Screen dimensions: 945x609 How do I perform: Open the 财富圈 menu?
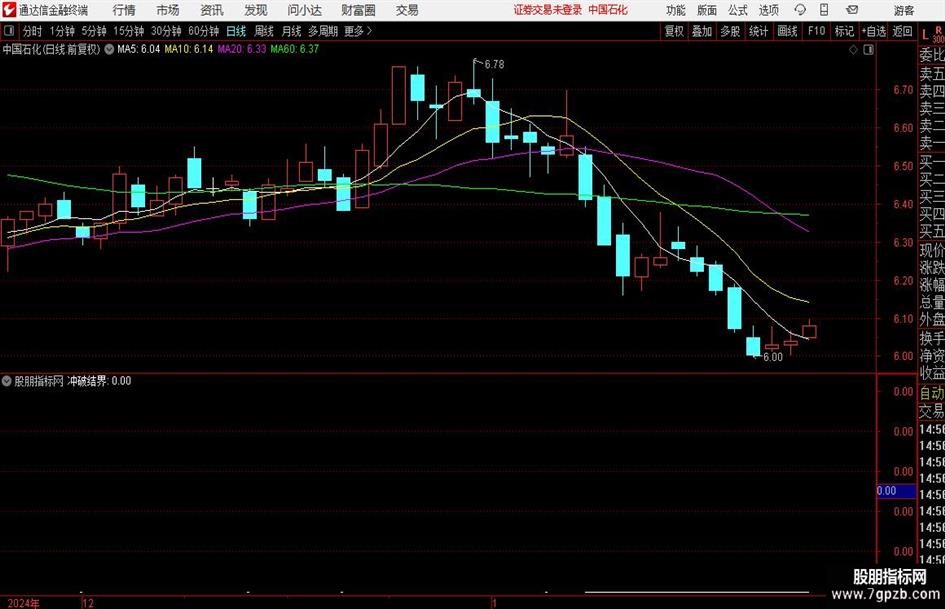pyautogui.click(x=358, y=10)
